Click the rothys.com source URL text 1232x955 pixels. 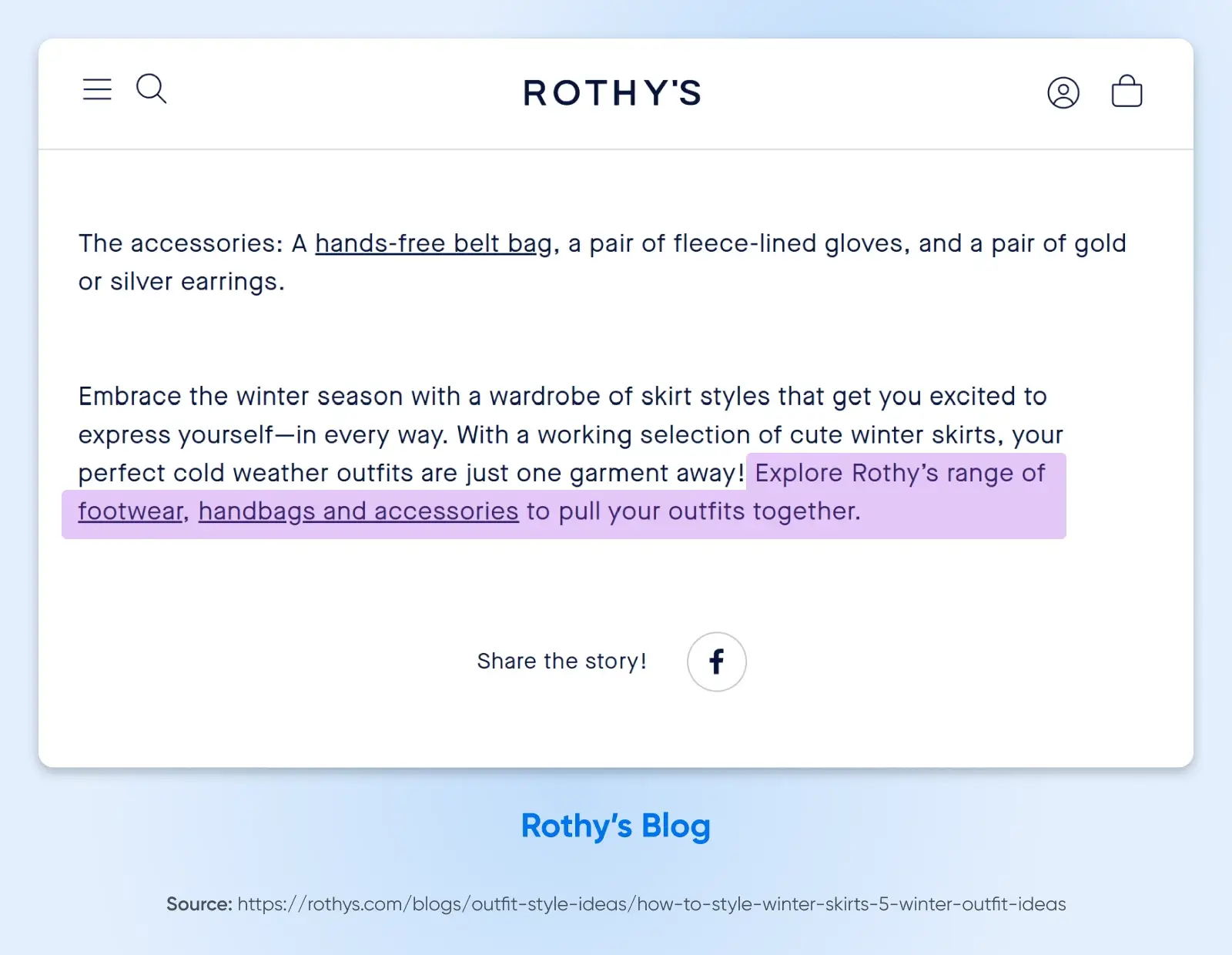pyautogui.click(x=651, y=904)
